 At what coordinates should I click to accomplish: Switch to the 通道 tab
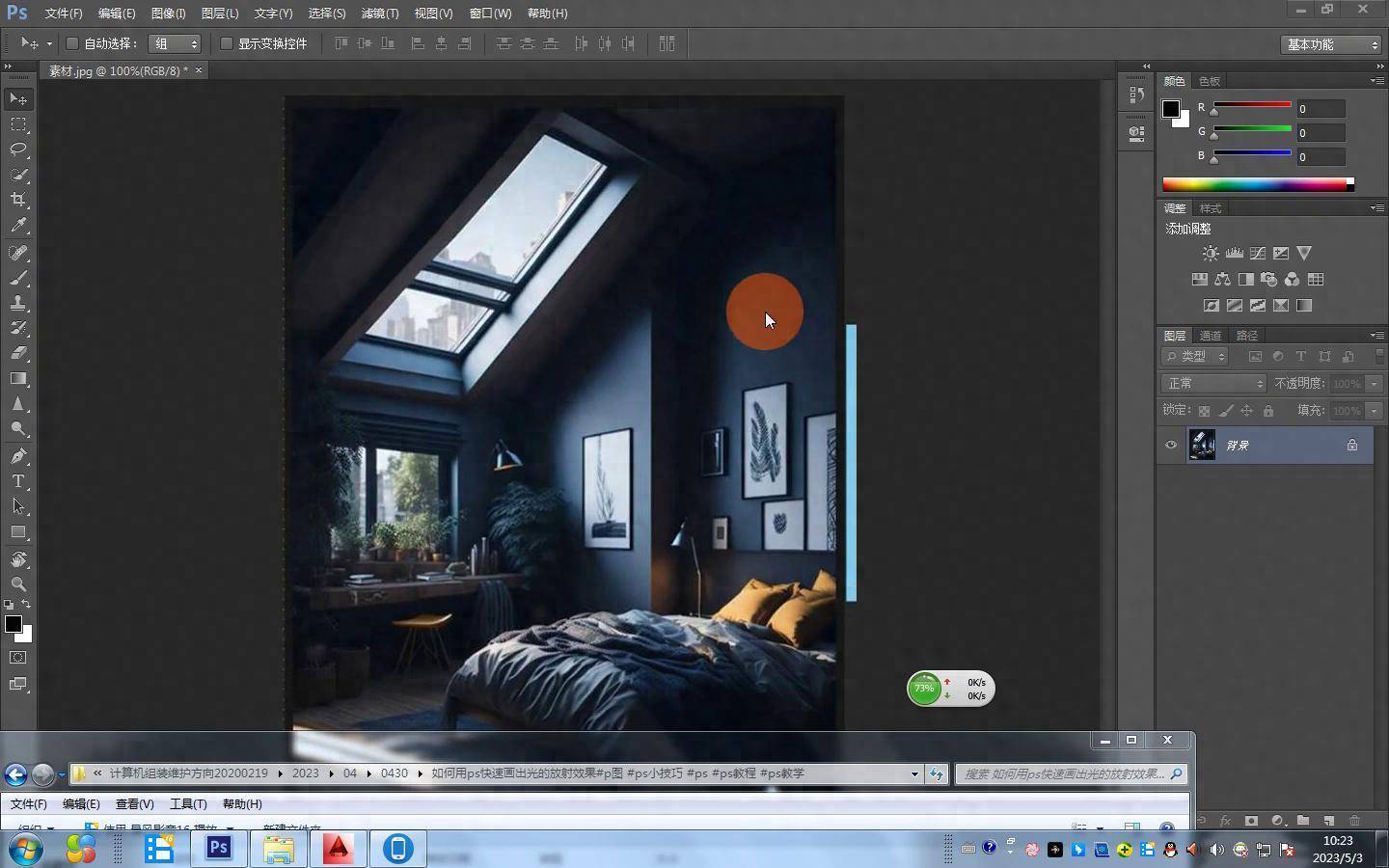[1211, 336]
